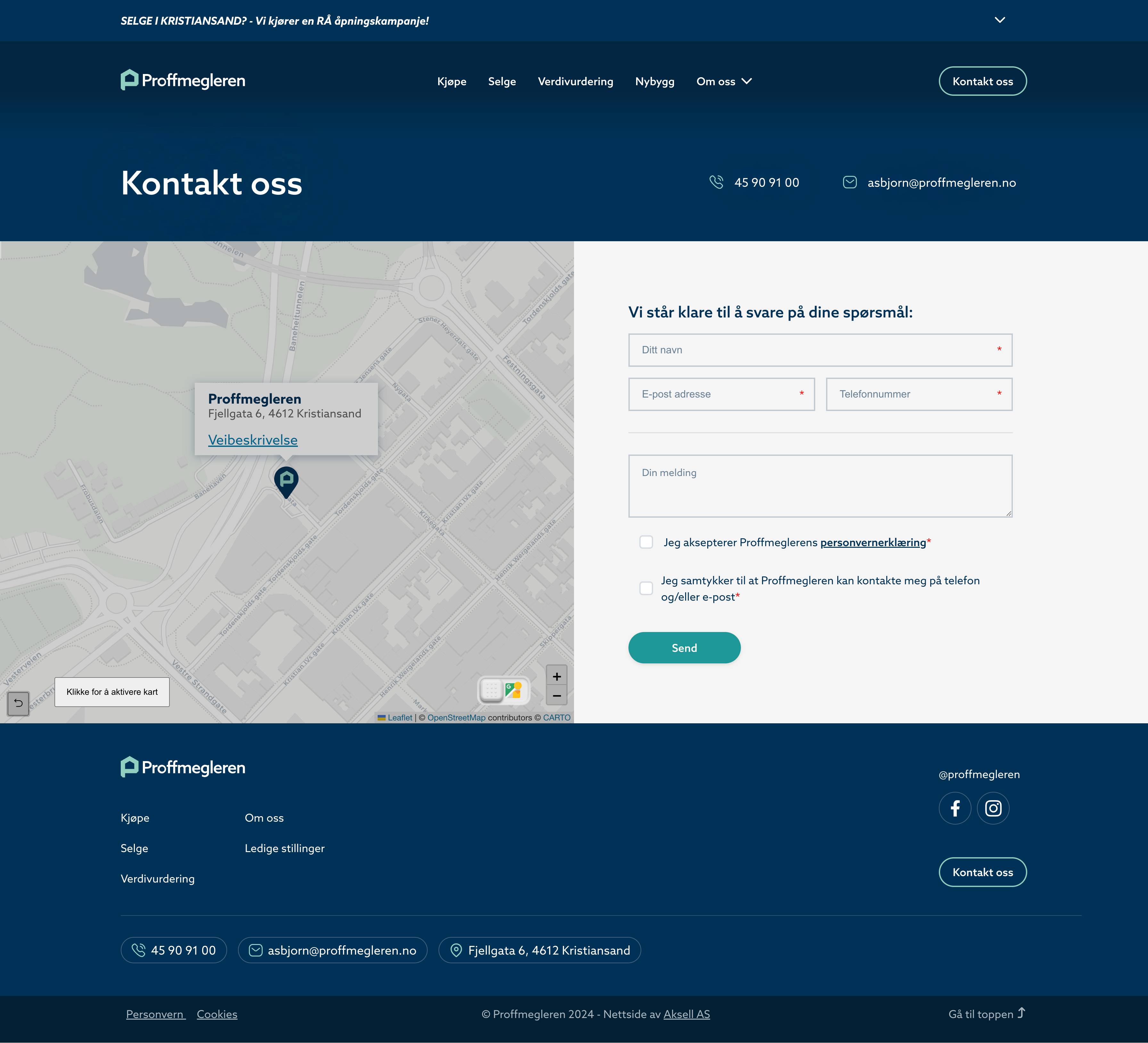1148x1043 pixels.
Task: Click the header Kontakt oss button
Action: 982,81
